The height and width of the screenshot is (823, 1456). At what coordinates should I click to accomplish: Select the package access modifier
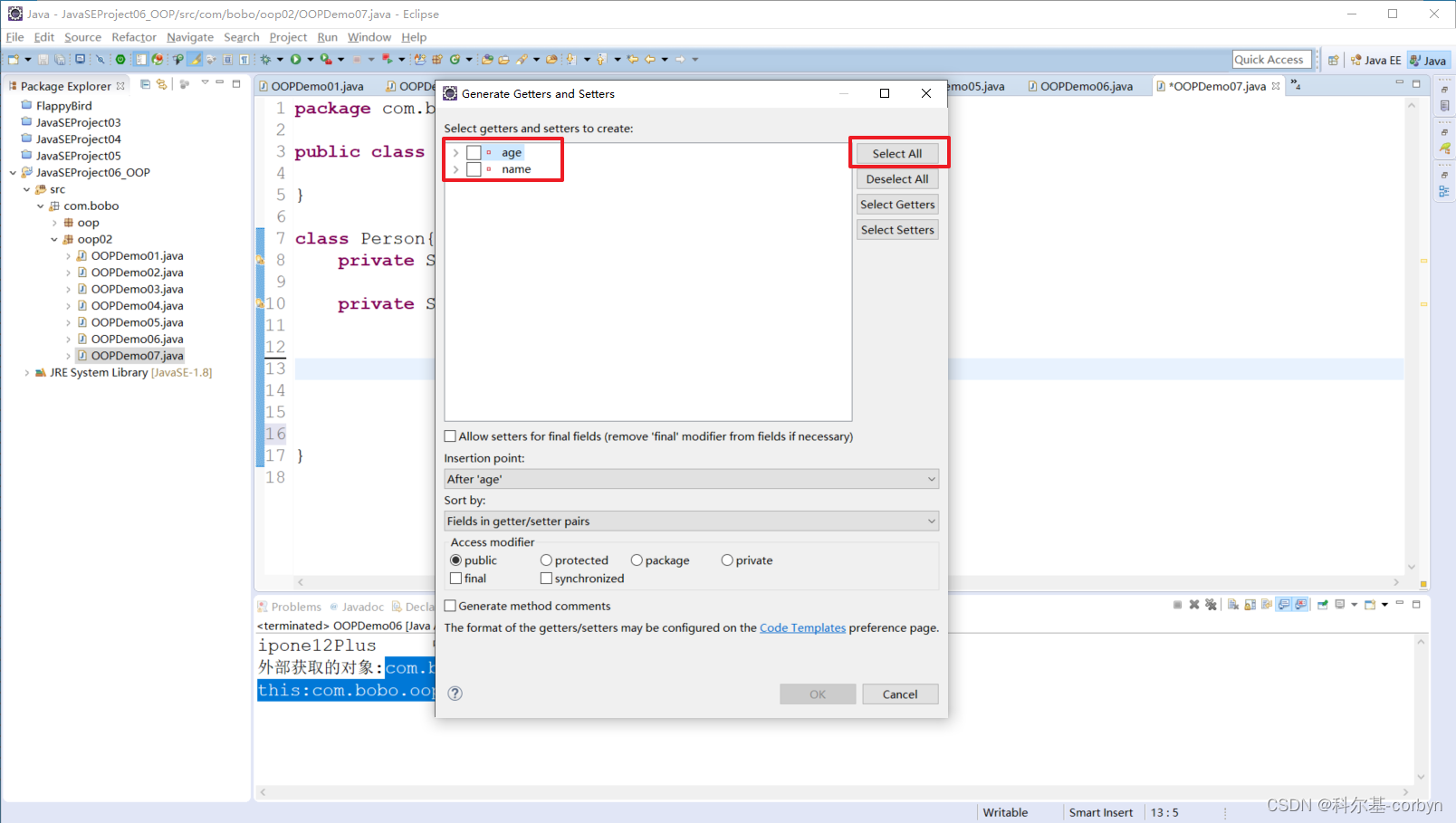[x=637, y=560]
